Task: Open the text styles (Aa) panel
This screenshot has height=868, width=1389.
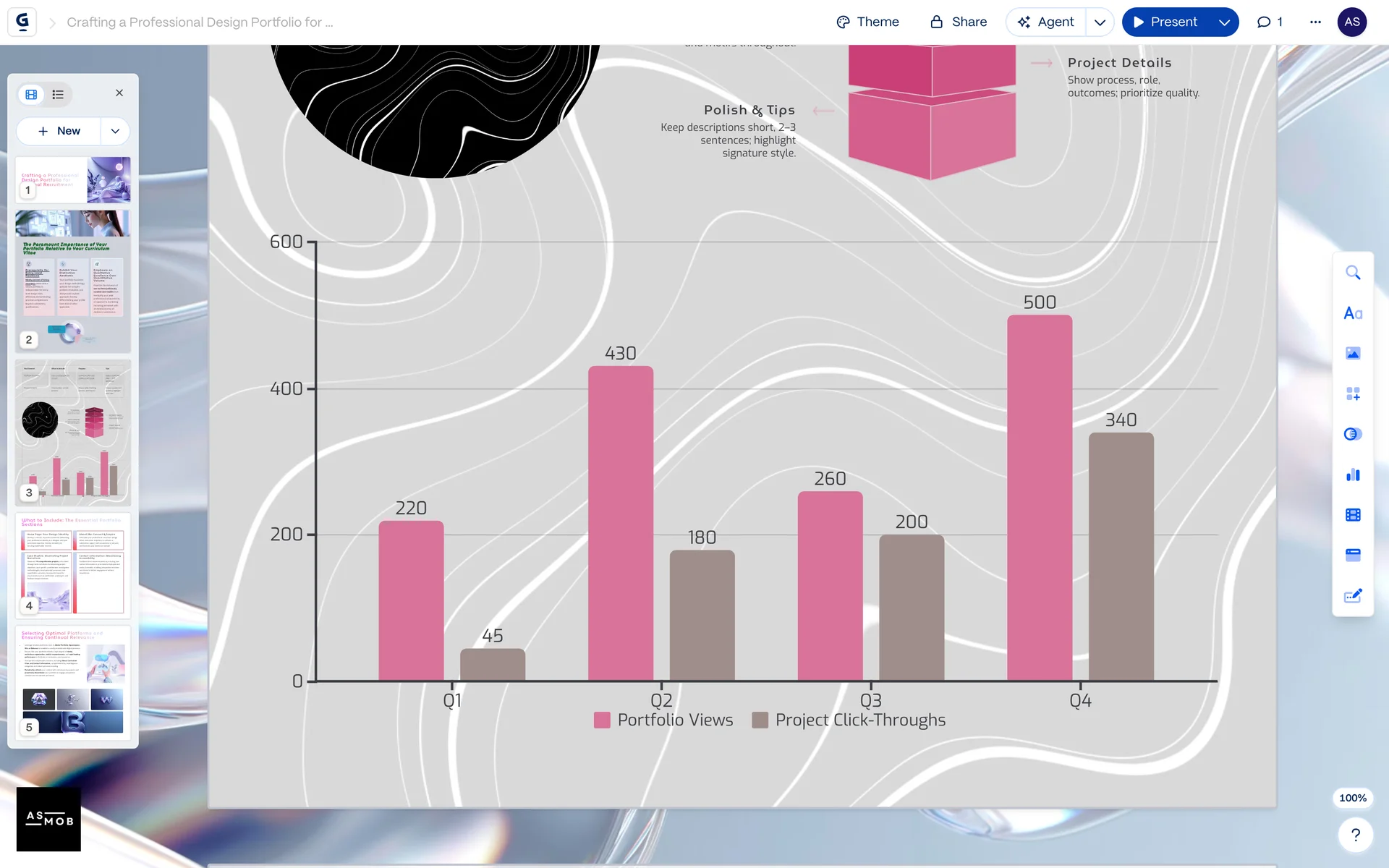Action: (x=1352, y=313)
